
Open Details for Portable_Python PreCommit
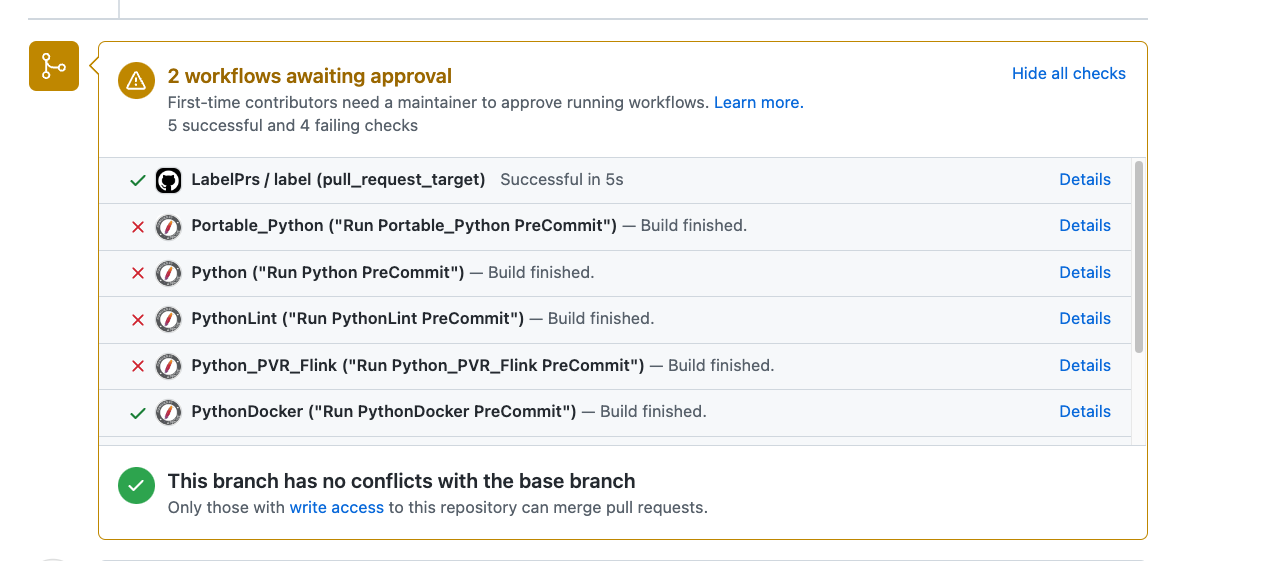(1084, 225)
